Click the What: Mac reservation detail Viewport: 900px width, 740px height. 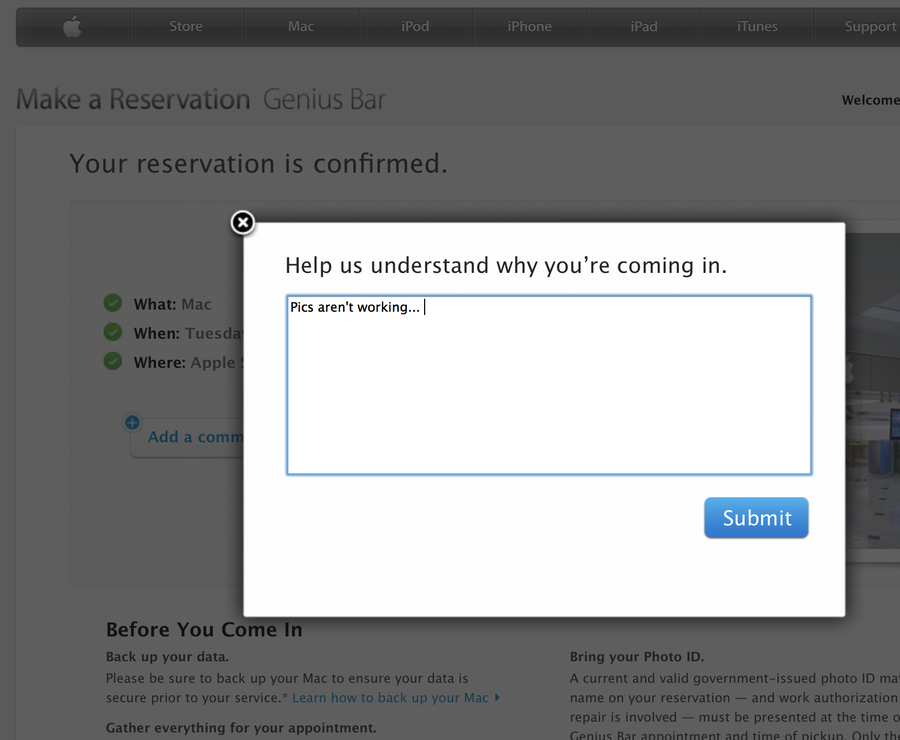tap(173, 304)
